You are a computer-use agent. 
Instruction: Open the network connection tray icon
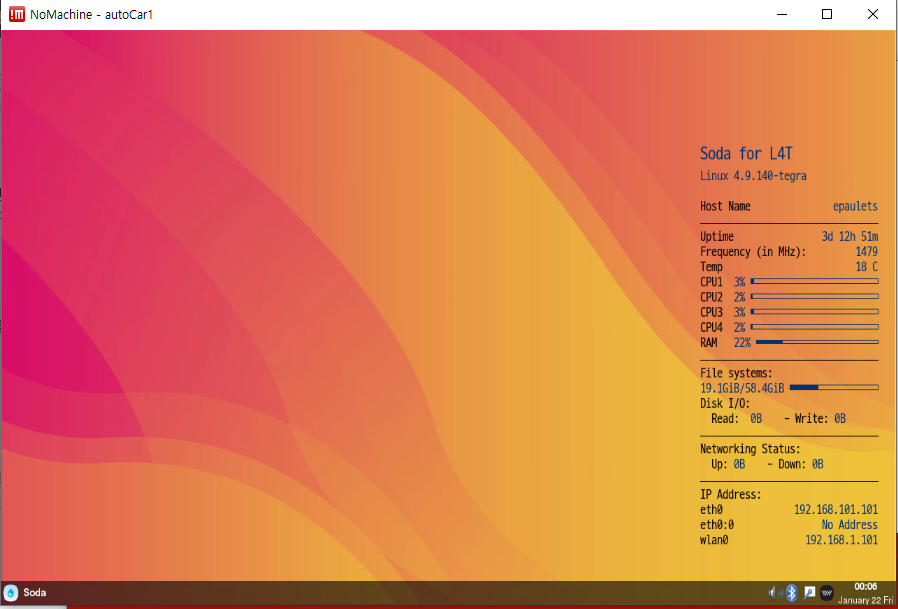pos(809,592)
